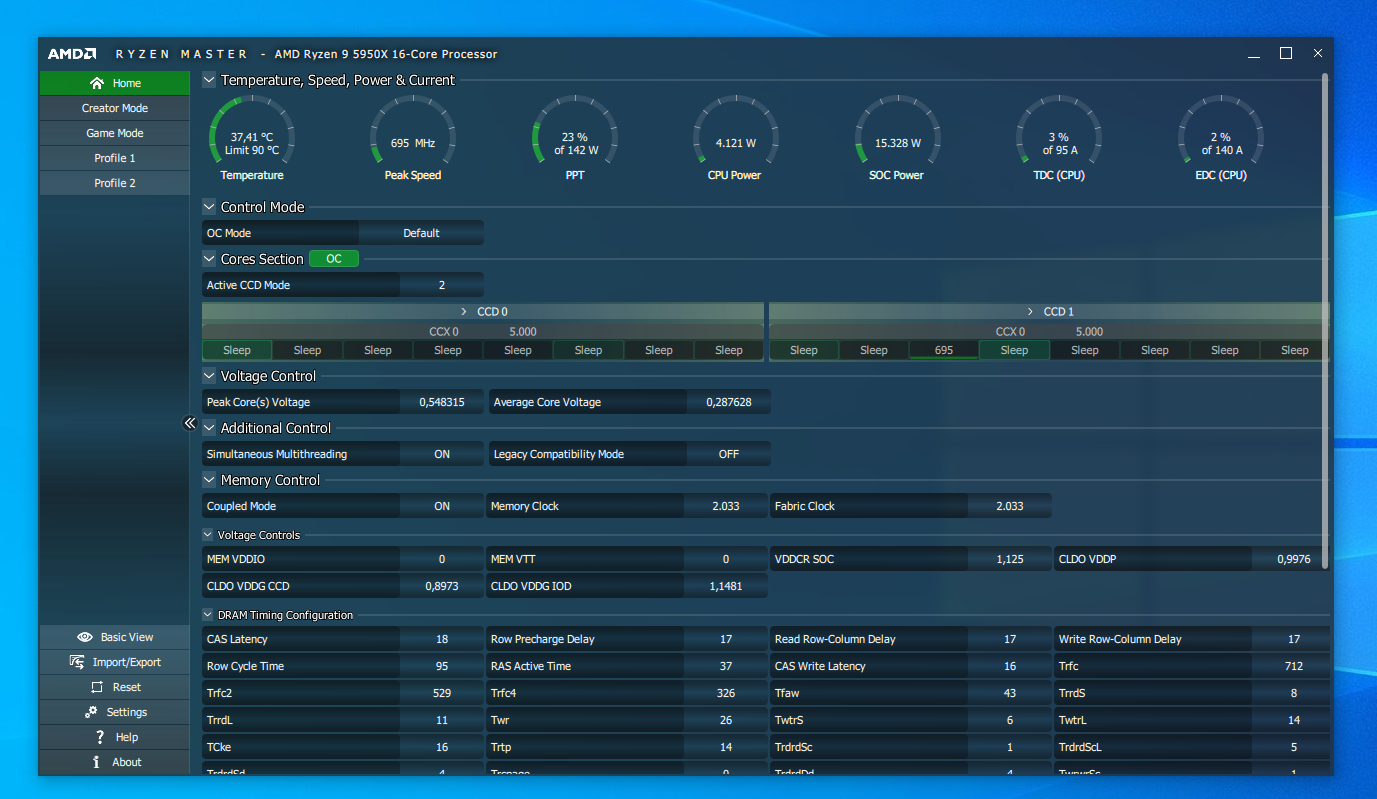Toggle the green OC button in Cores Section
Image resolution: width=1377 pixels, height=799 pixels.
(x=334, y=259)
